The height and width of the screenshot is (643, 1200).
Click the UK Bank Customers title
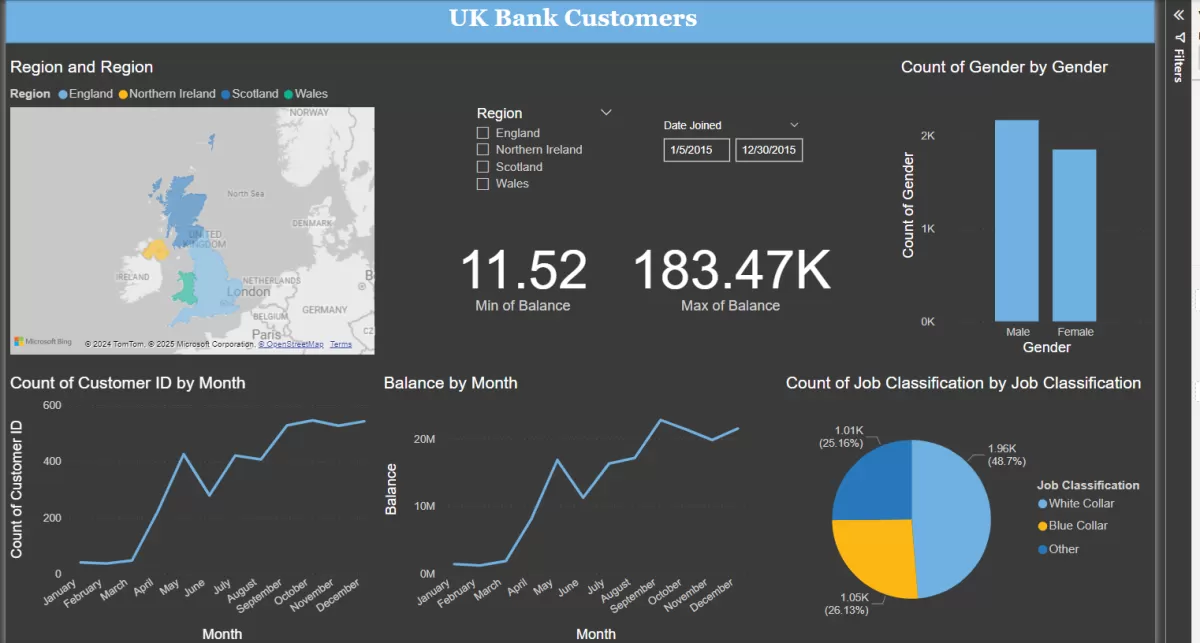coord(573,18)
